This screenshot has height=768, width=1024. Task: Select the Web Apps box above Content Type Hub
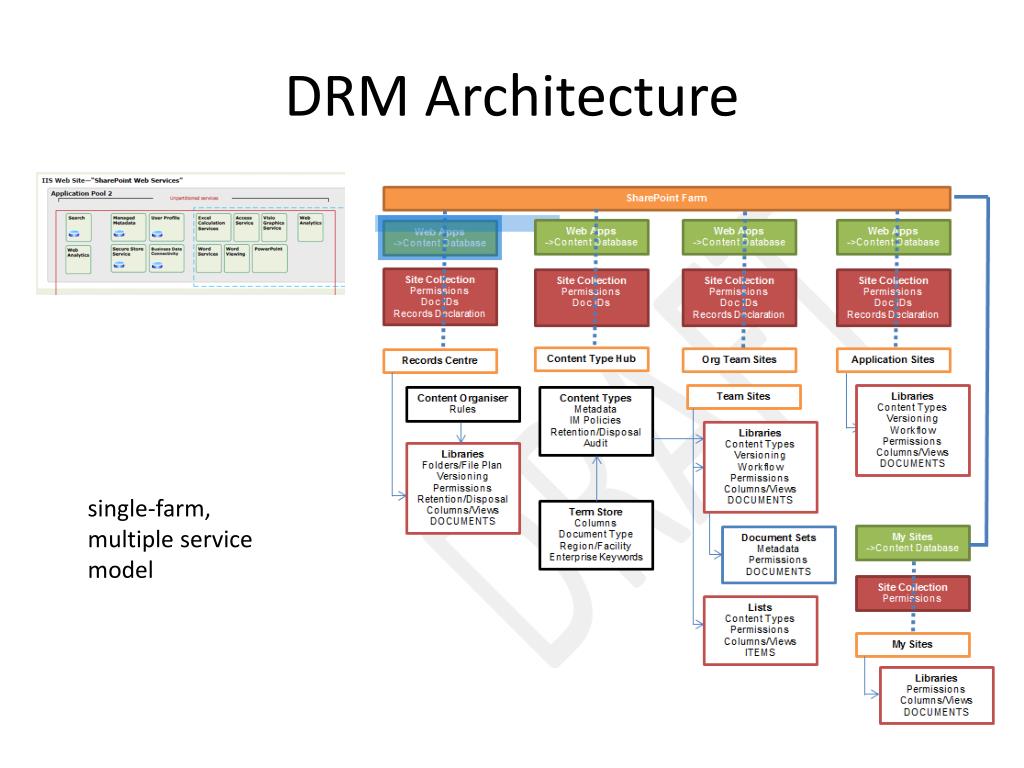point(592,236)
